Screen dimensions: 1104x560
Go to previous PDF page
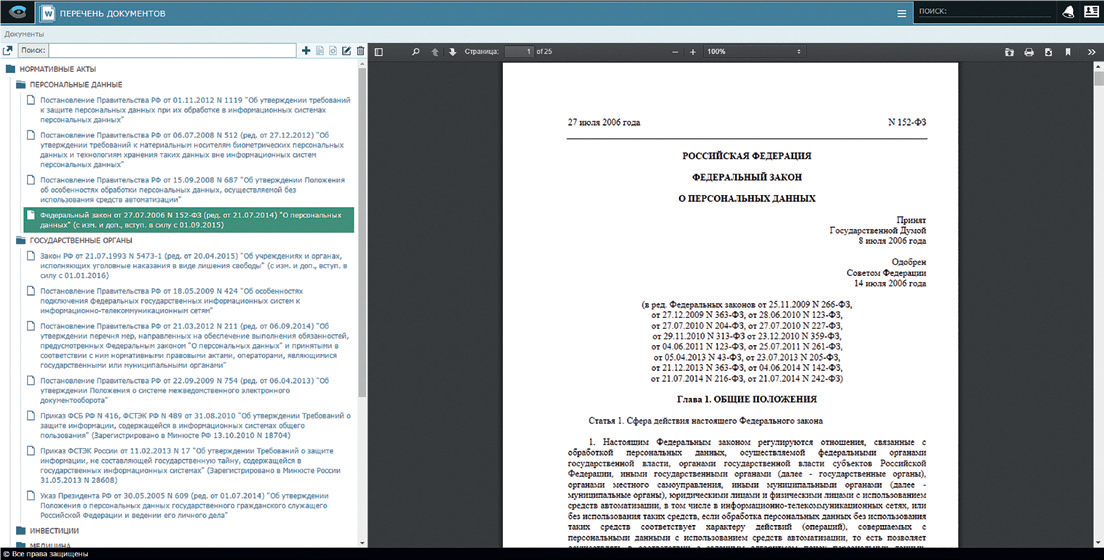pyautogui.click(x=434, y=51)
